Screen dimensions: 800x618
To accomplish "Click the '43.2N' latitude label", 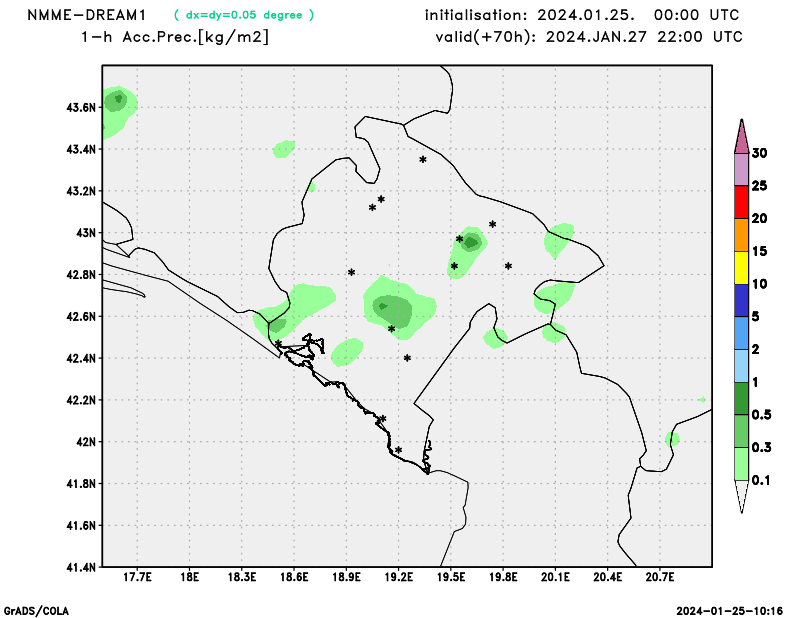I will 81,191.
